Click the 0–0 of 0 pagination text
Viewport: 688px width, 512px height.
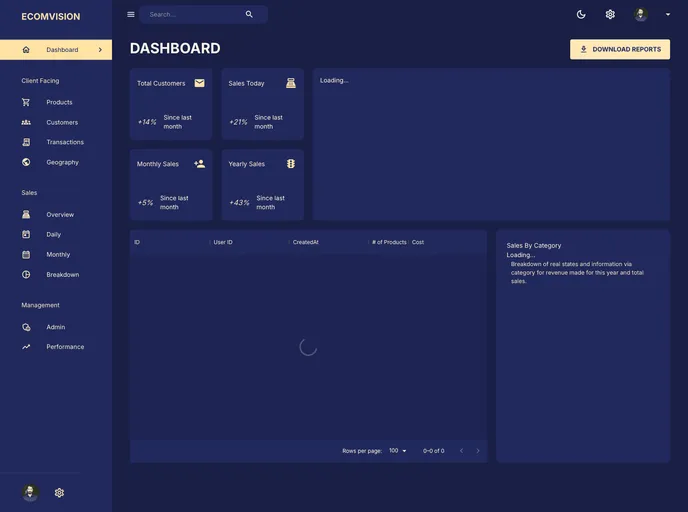pyautogui.click(x=434, y=451)
